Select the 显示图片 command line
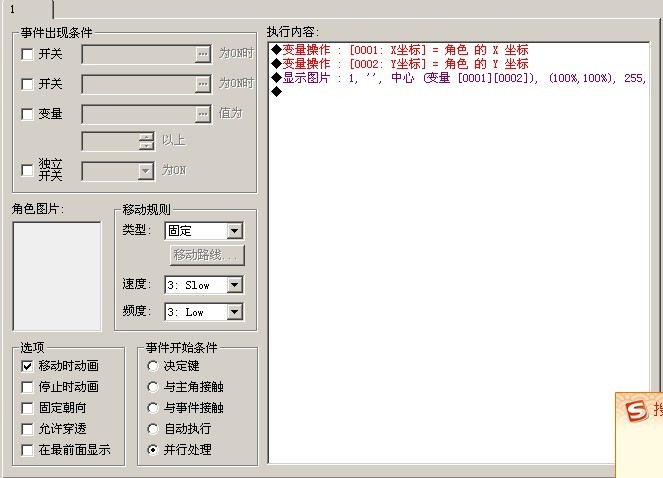This screenshot has width=663, height=478. pos(459,78)
